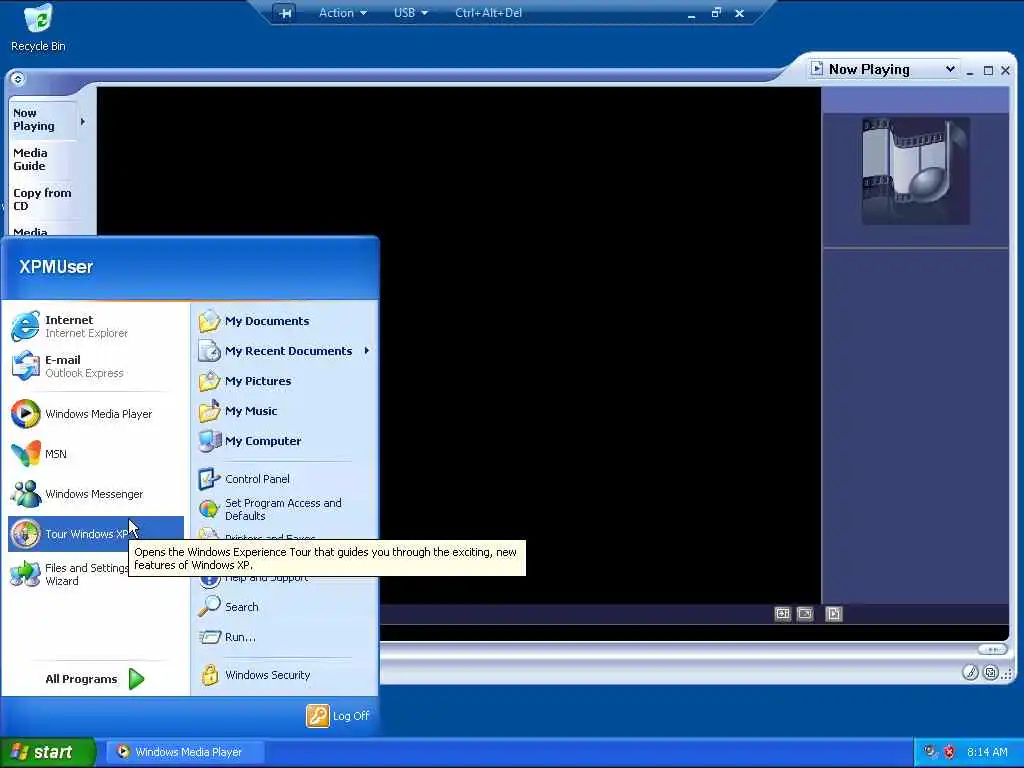This screenshot has height=768, width=1024.
Task: Open the Run... dialog
Action: (x=285, y=637)
